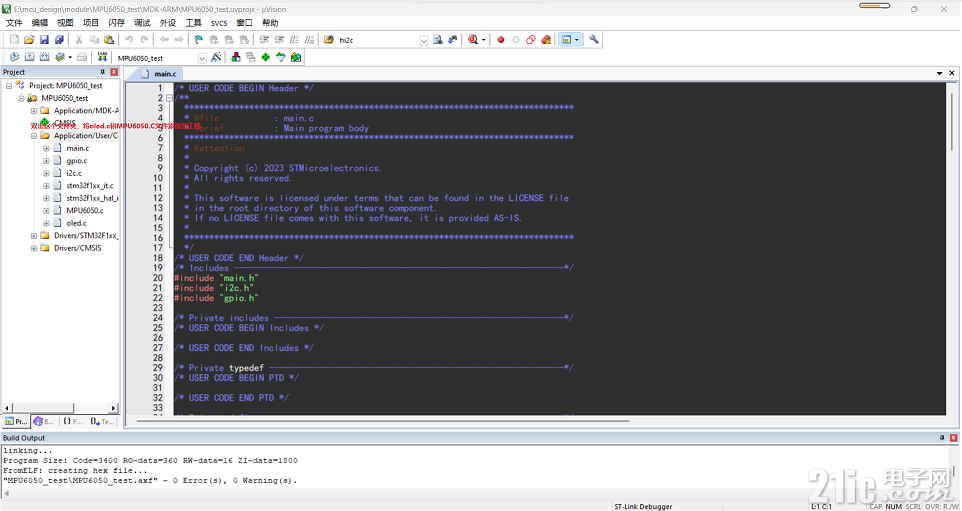
Task: Create a new file from toolbar
Action: click(x=15, y=40)
